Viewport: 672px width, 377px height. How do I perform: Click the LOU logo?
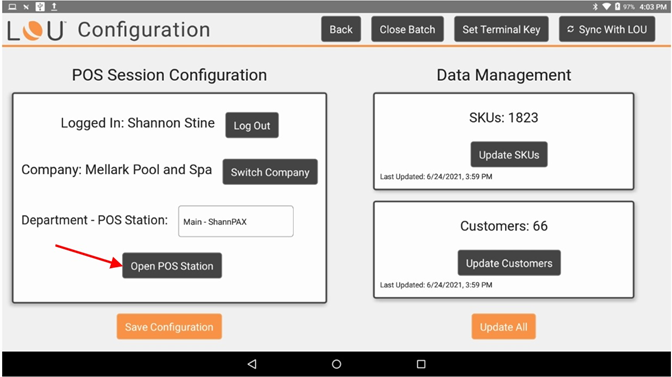click(36, 31)
